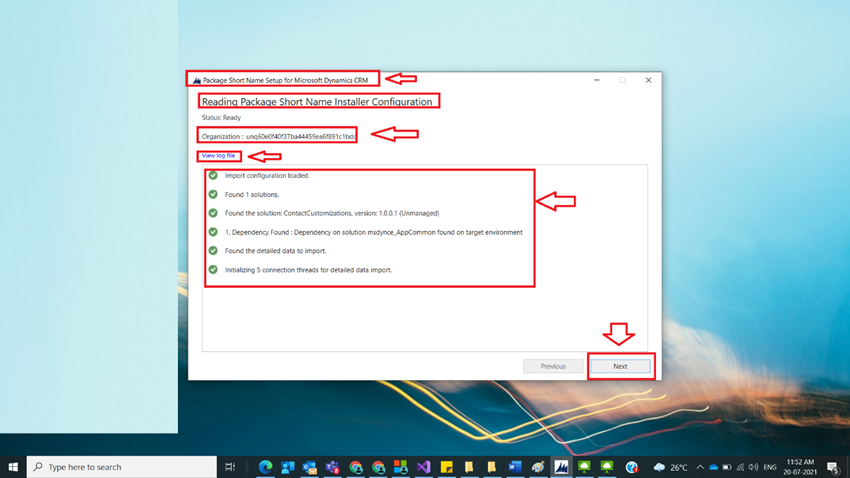Click the OneDrive cloud tray icon
This screenshot has height=478, width=850.
coord(713,467)
